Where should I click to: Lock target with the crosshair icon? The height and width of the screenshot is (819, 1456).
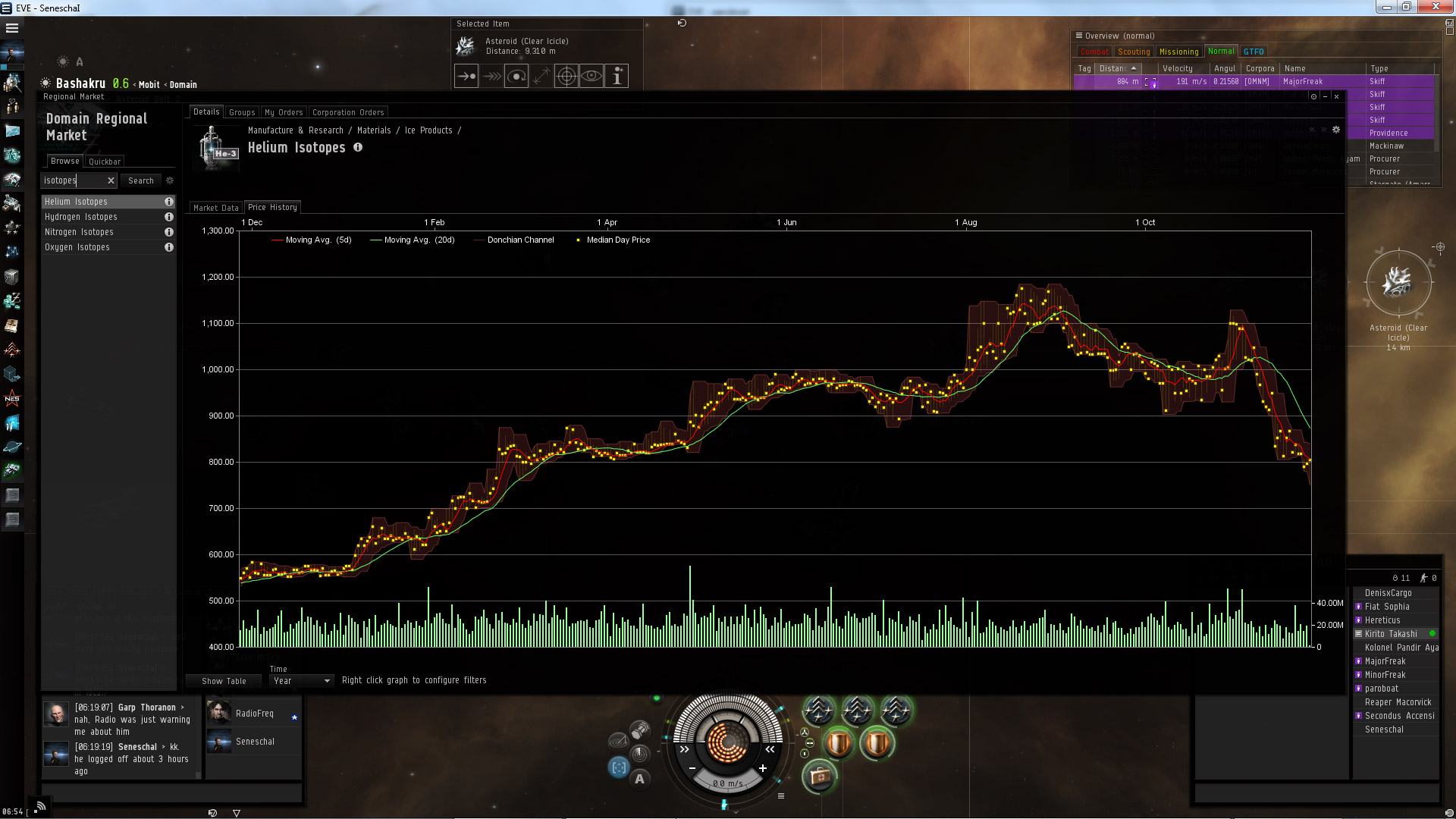point(566,76)
